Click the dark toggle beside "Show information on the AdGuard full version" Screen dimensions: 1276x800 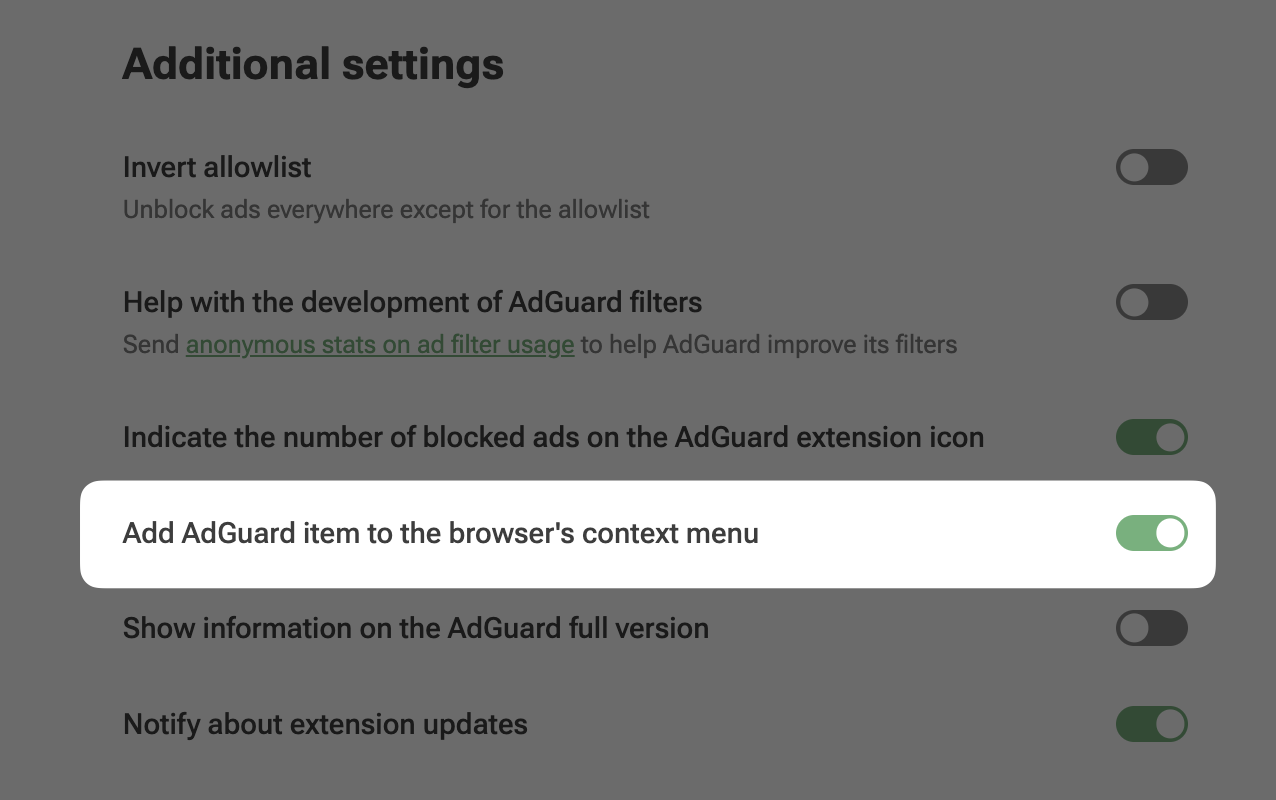pyautogui.click(x=1151, y=628)
